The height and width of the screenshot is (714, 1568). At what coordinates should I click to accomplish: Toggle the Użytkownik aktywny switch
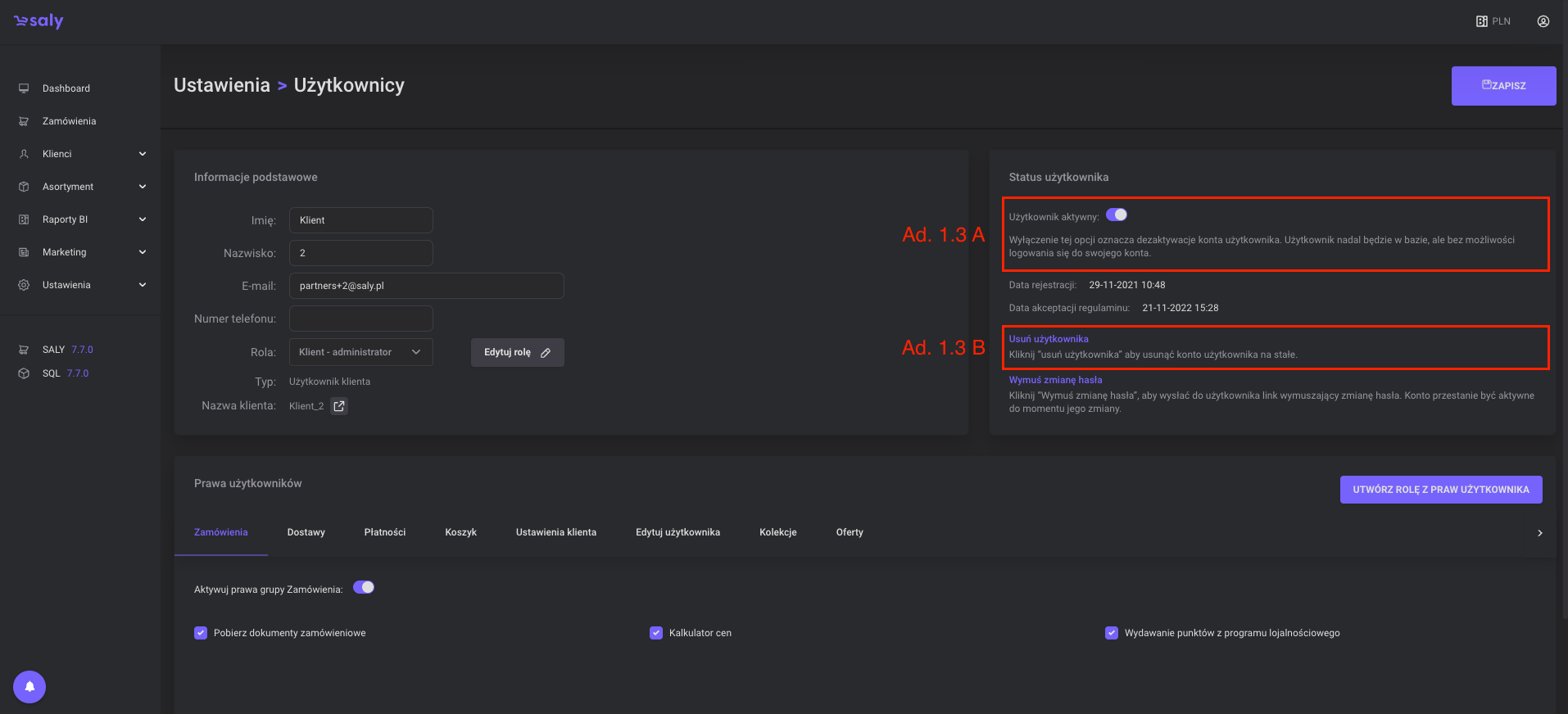1117,215
